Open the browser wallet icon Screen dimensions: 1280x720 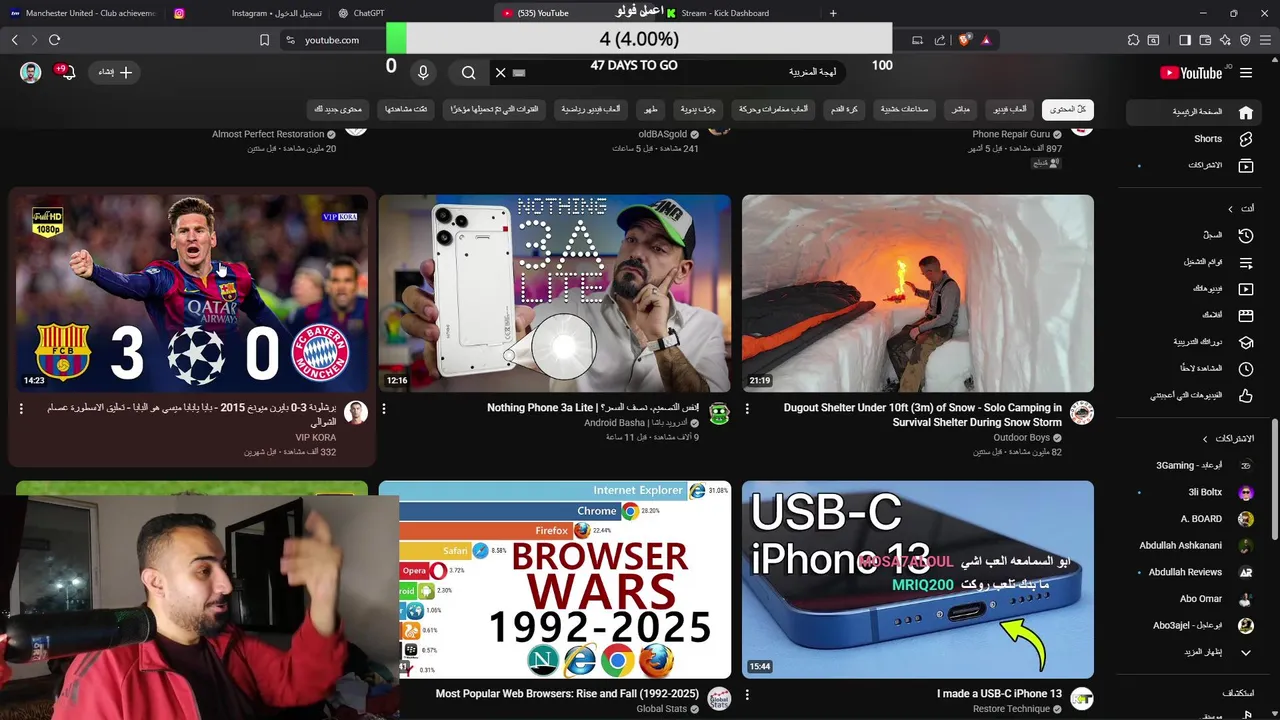(x=1205, y=40)
